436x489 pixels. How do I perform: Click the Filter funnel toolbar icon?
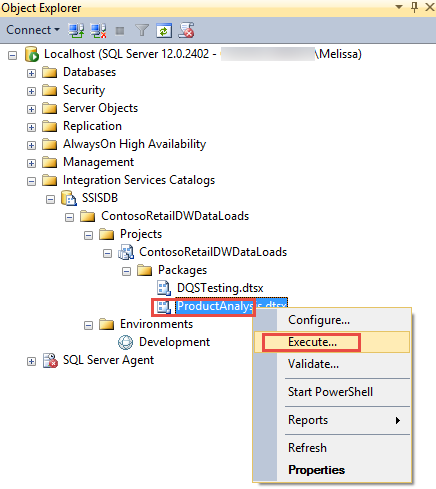coord(142,31)
